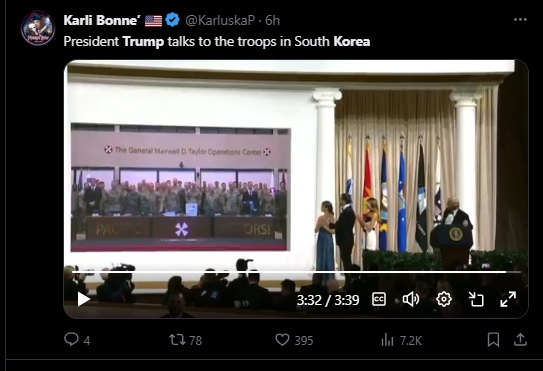
Task: Play the video
Action: coord(83,299)
